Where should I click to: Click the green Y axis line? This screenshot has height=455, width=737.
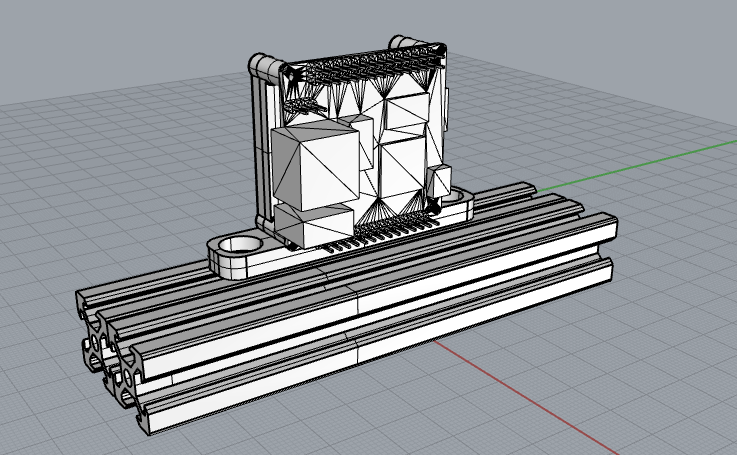pos(635,165)
